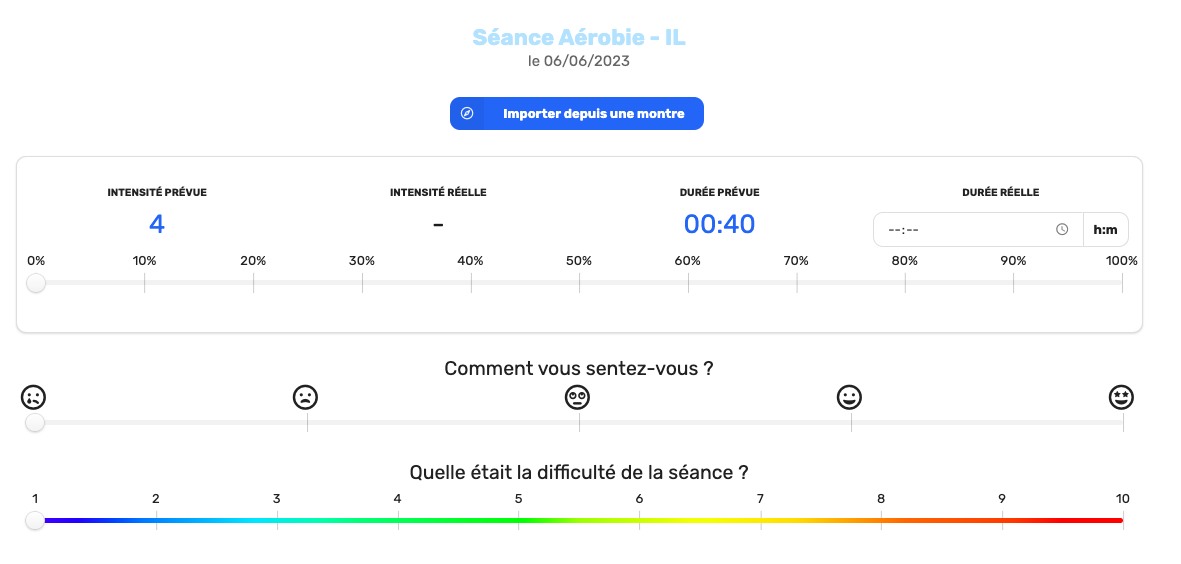1181x564 pixels.
Task: Click Importer depuis une montre button
Action: 577,114
